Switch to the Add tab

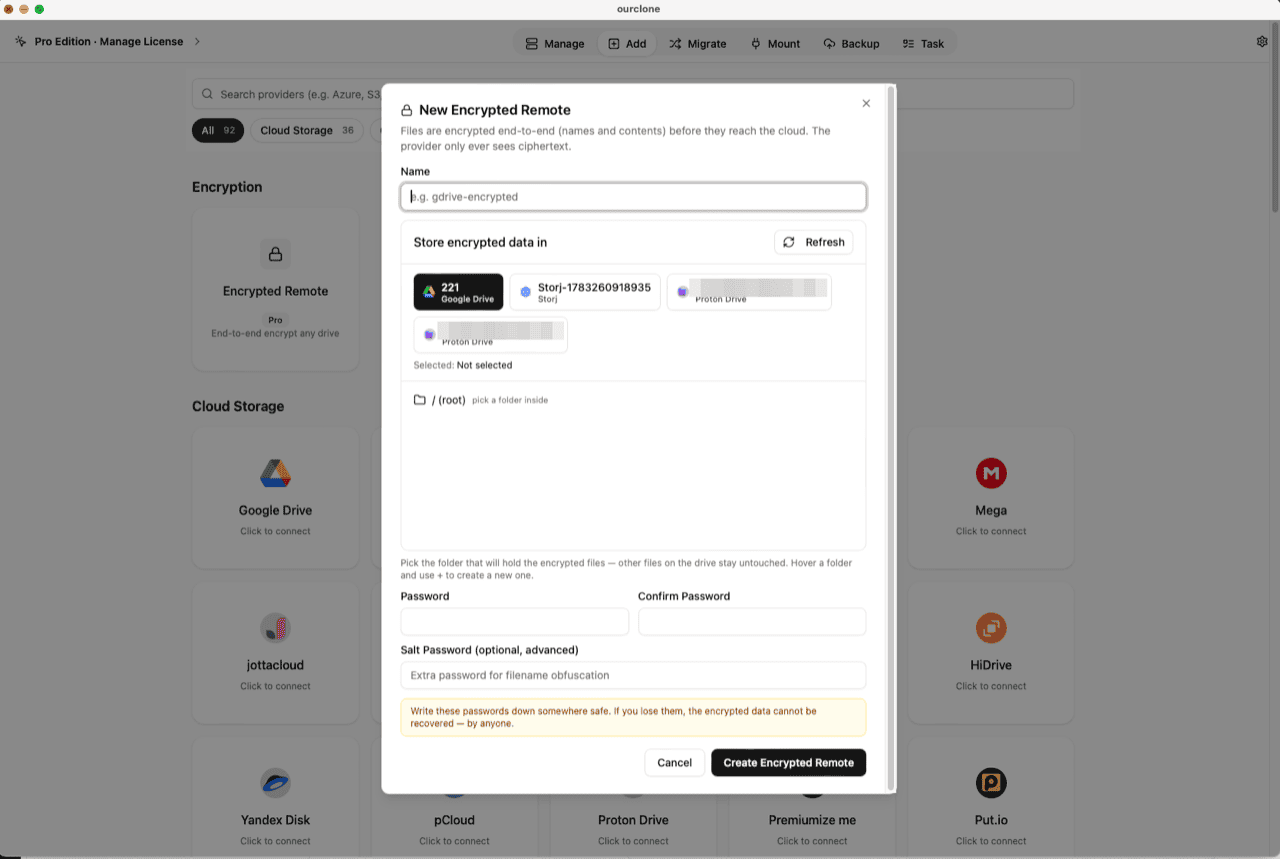click(627, 44)
